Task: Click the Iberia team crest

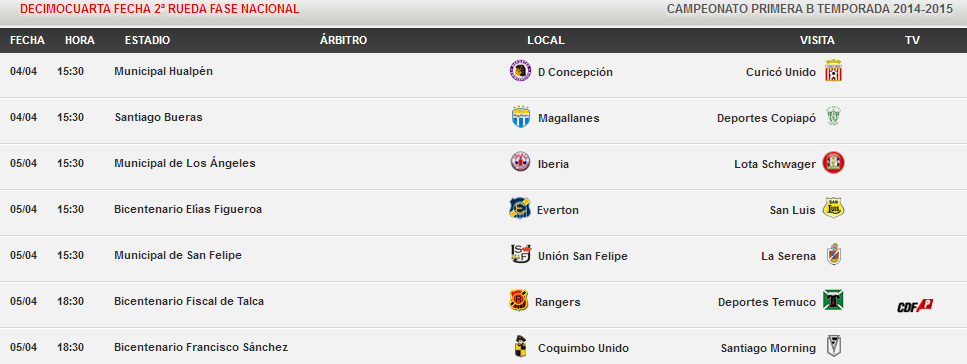Action: coord(520,162)
